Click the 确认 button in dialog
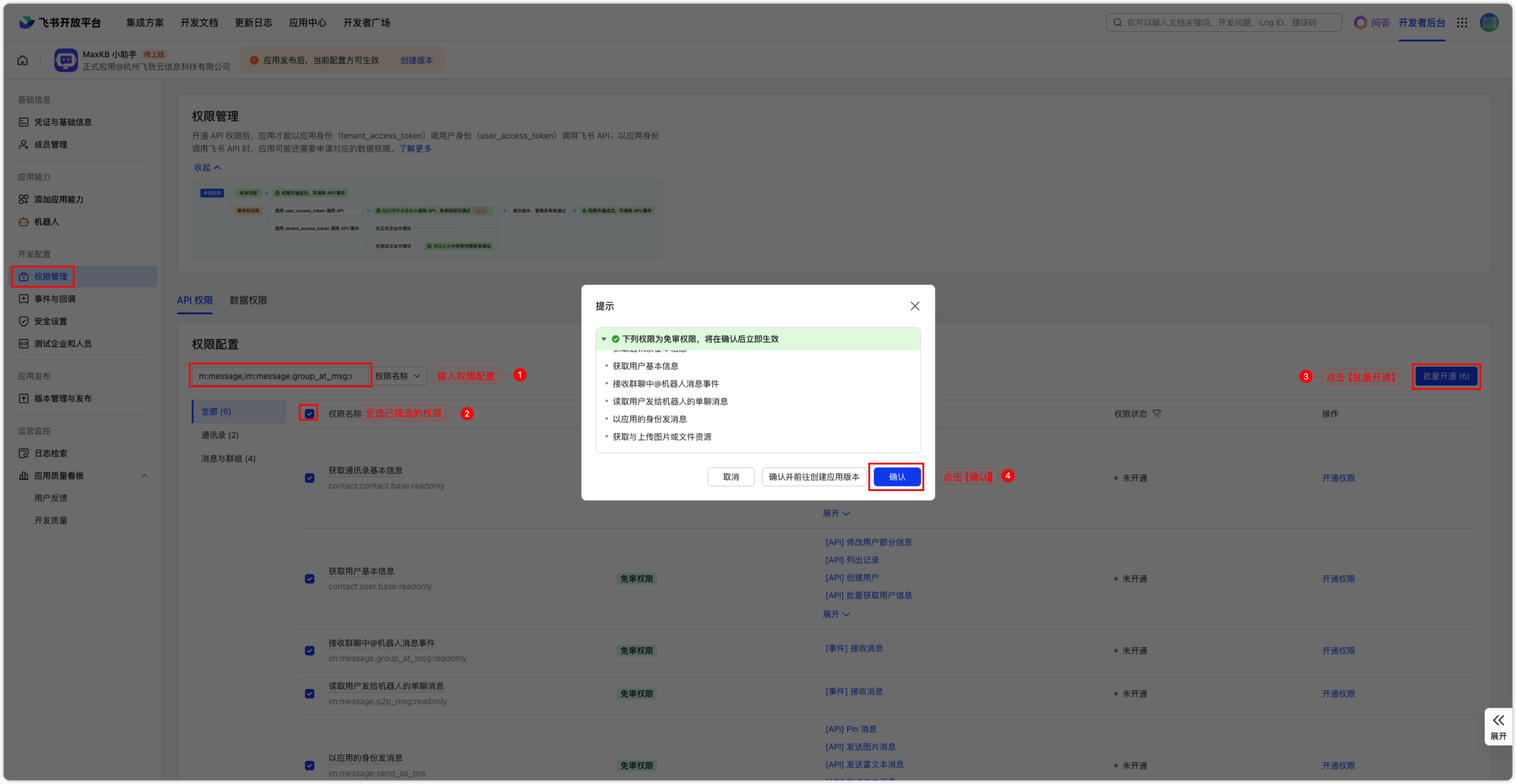 pyautogui.click(x=897, y=477)
